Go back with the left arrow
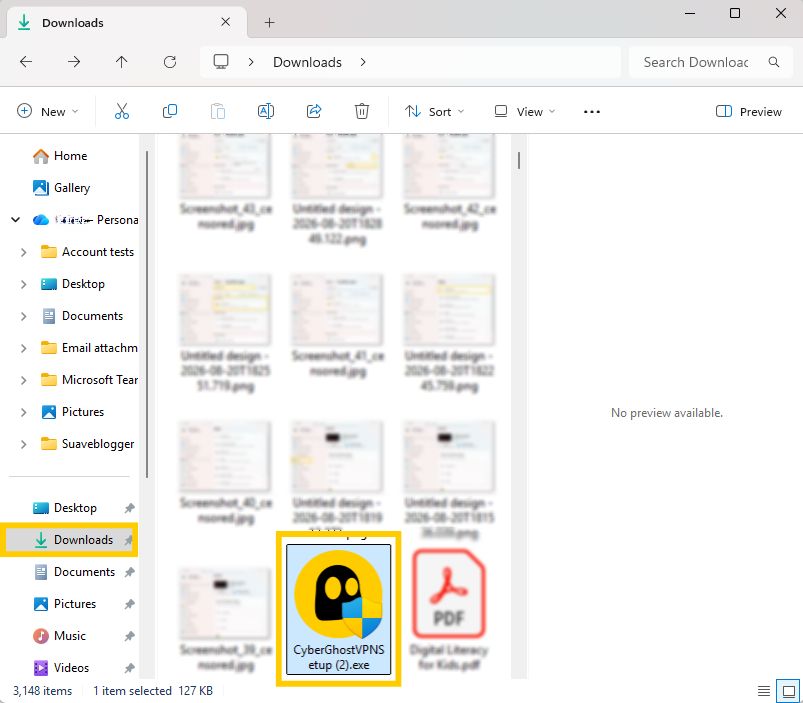The image size is (803, 703). [26, 62]
